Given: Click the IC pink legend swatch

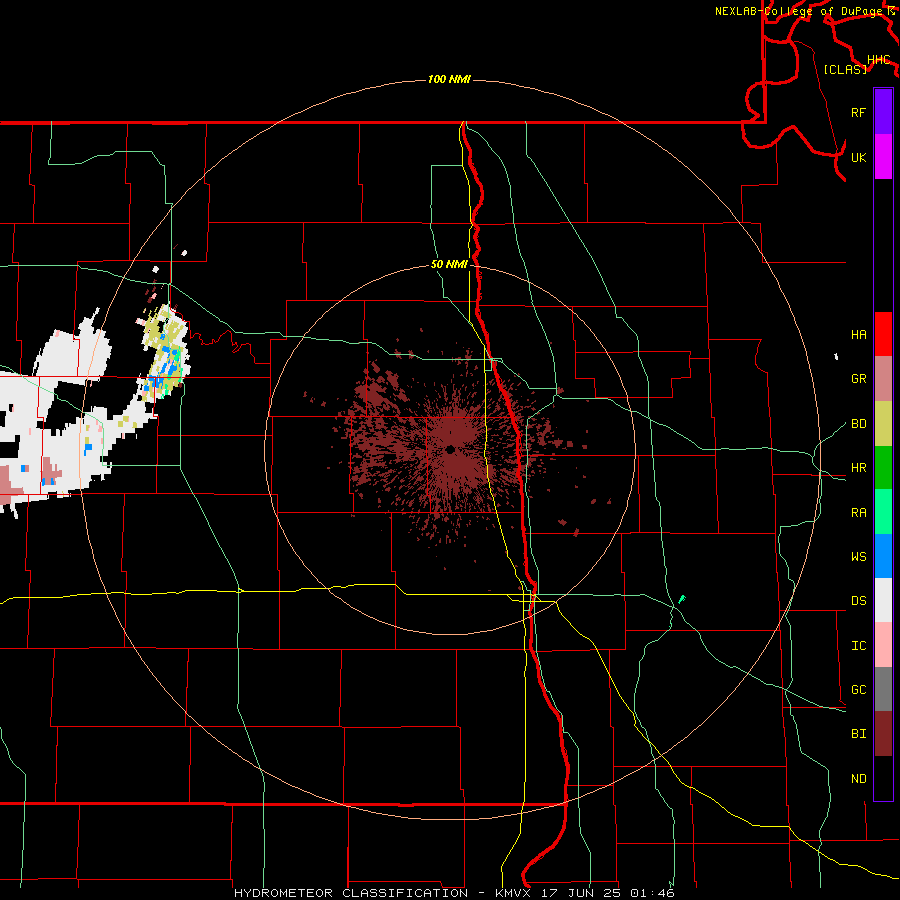Looking at the screenshot, I should click(883, 645).
